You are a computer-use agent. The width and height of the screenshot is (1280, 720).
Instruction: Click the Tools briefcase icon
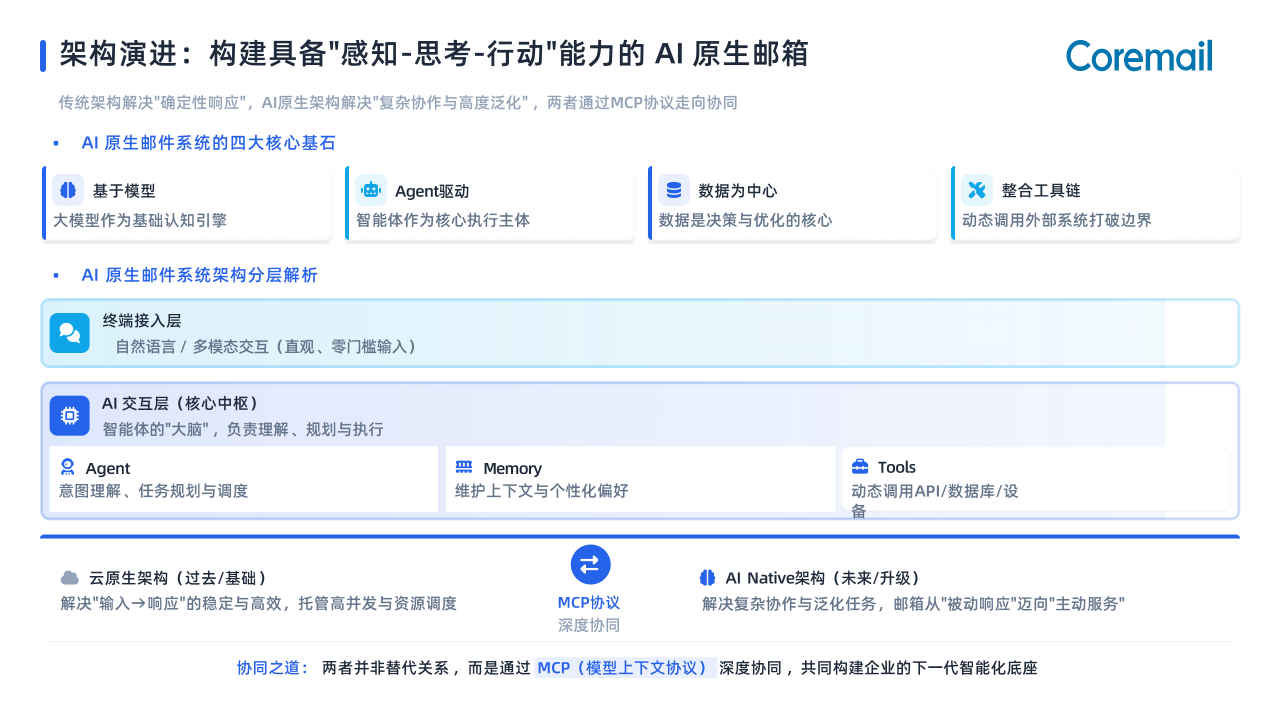pos(860,467)
